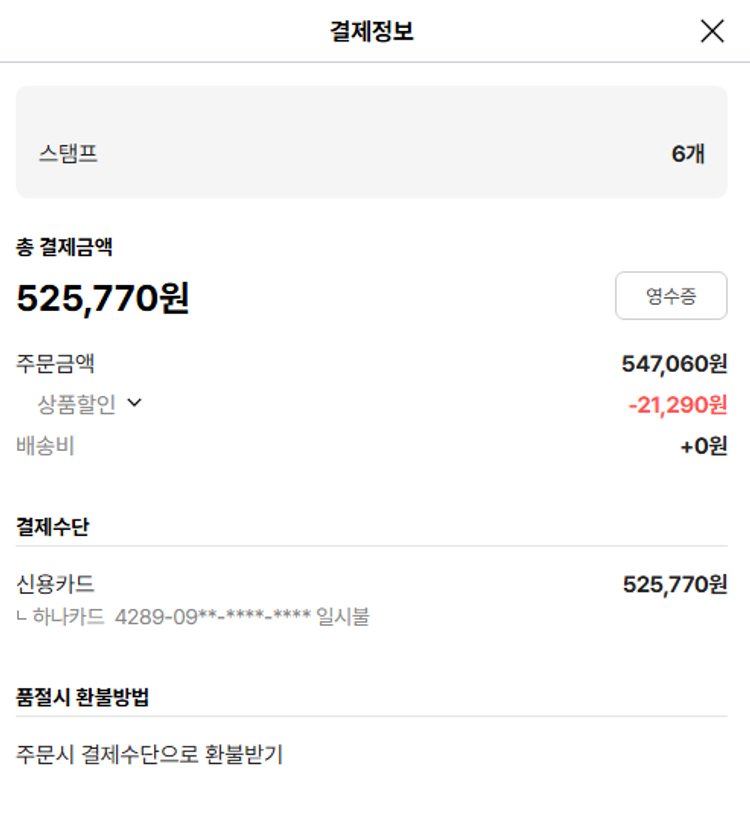Select the large 525,770원 total amount
Screen dimensions: 750x822
(103, 297)
